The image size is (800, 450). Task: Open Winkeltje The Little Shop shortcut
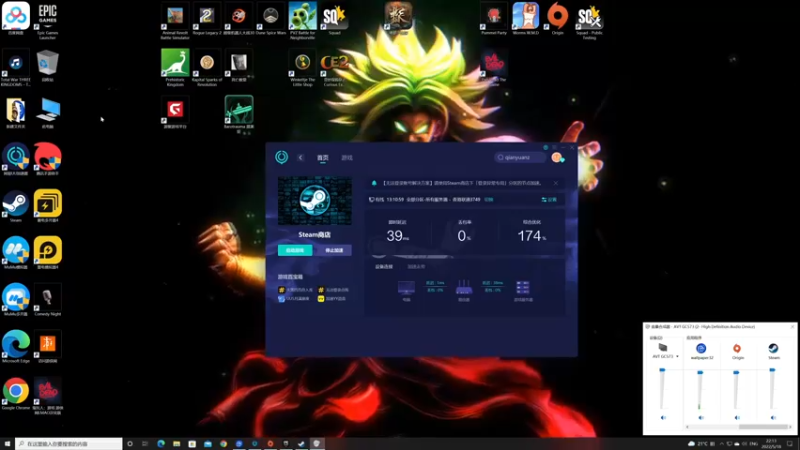(302, 67)
